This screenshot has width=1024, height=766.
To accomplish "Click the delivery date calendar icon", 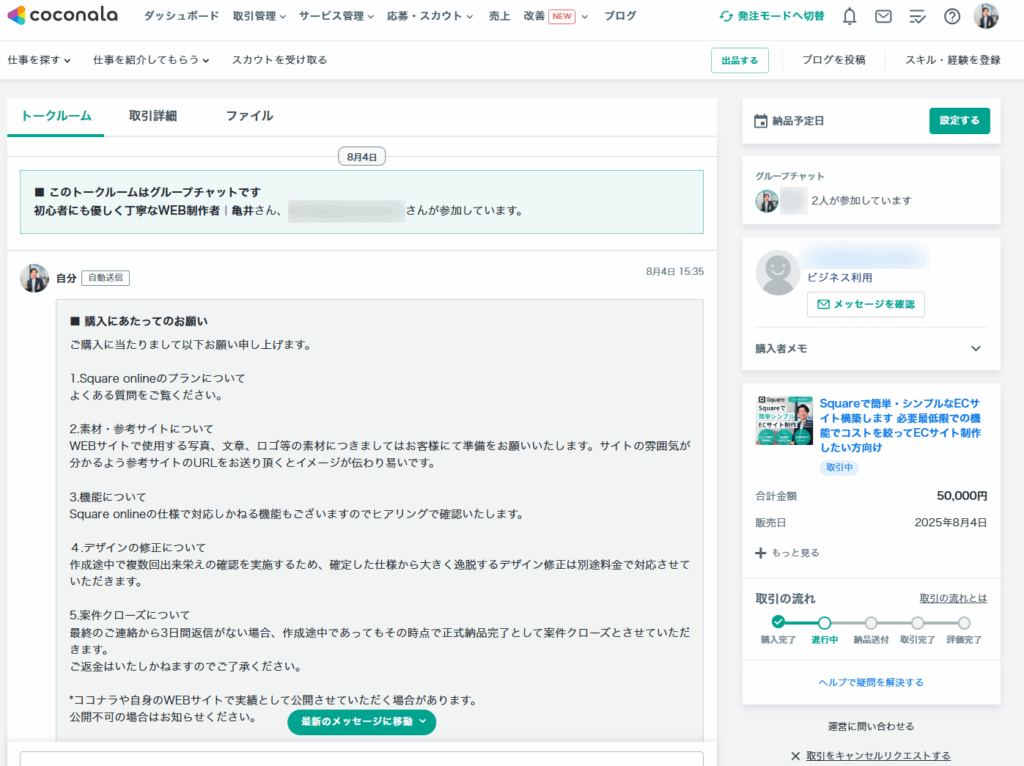I will [761, 121].
